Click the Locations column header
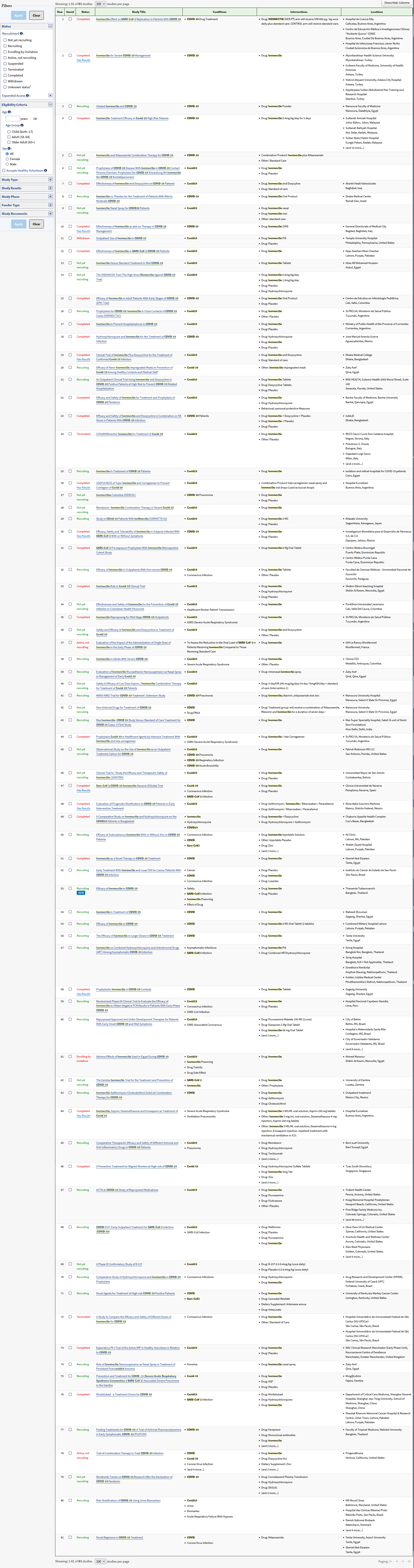 pos(377,12)
